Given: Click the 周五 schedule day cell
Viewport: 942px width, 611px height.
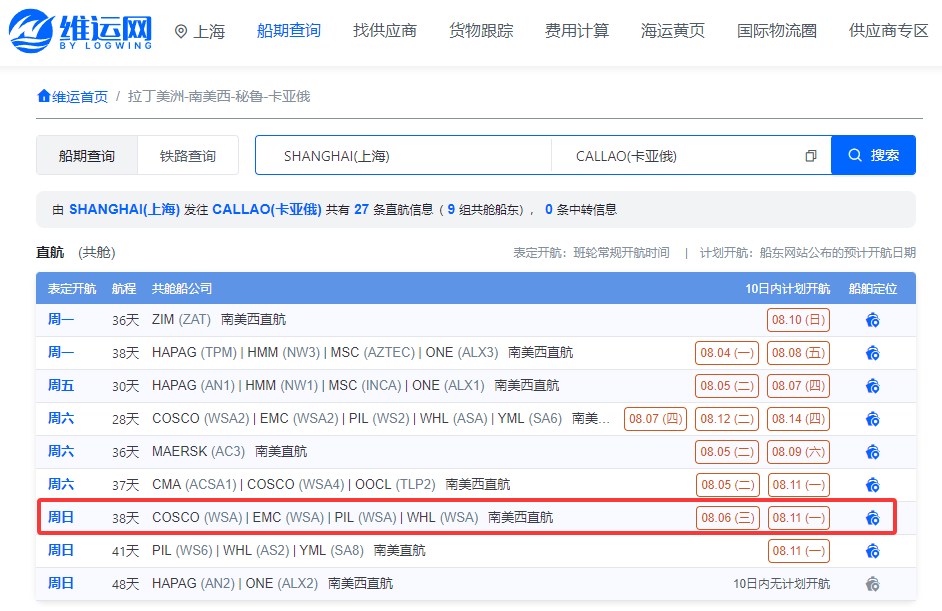Looking at the screenshot, I should (x=61, y=386).
